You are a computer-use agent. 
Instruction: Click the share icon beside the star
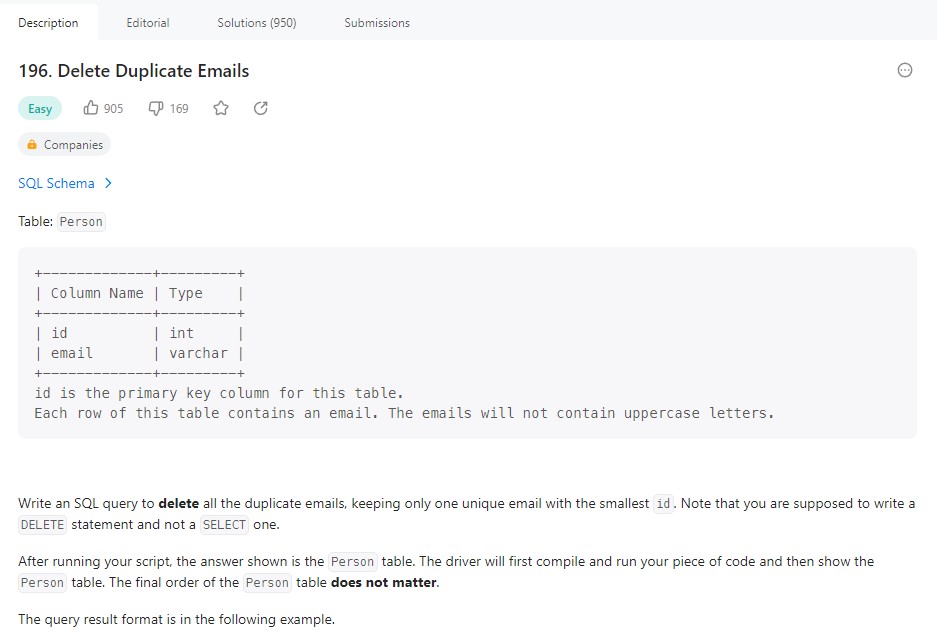pos(261,108)
